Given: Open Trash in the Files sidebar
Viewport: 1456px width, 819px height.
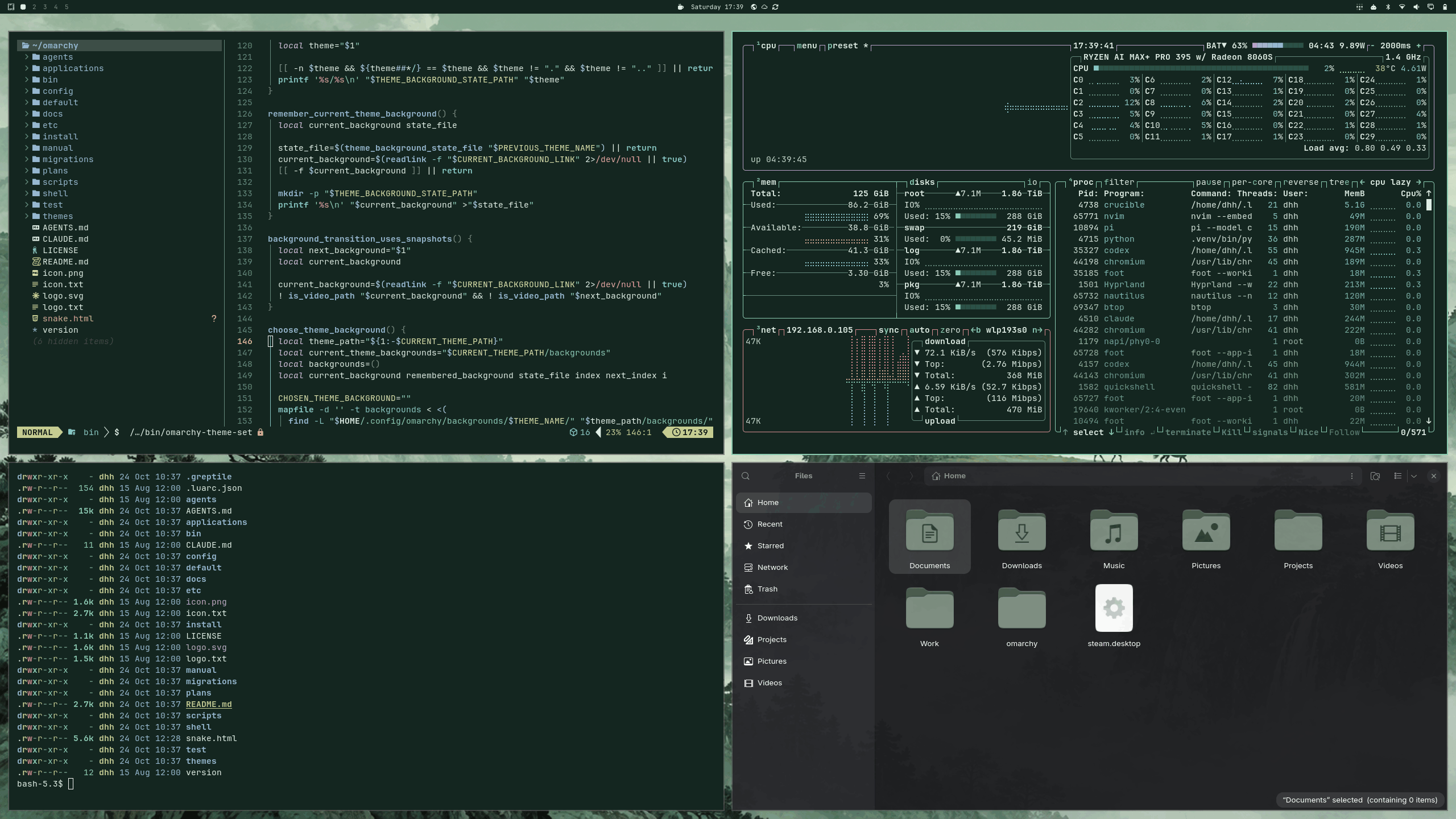Looking at the screenshot, I should (803, 589).
